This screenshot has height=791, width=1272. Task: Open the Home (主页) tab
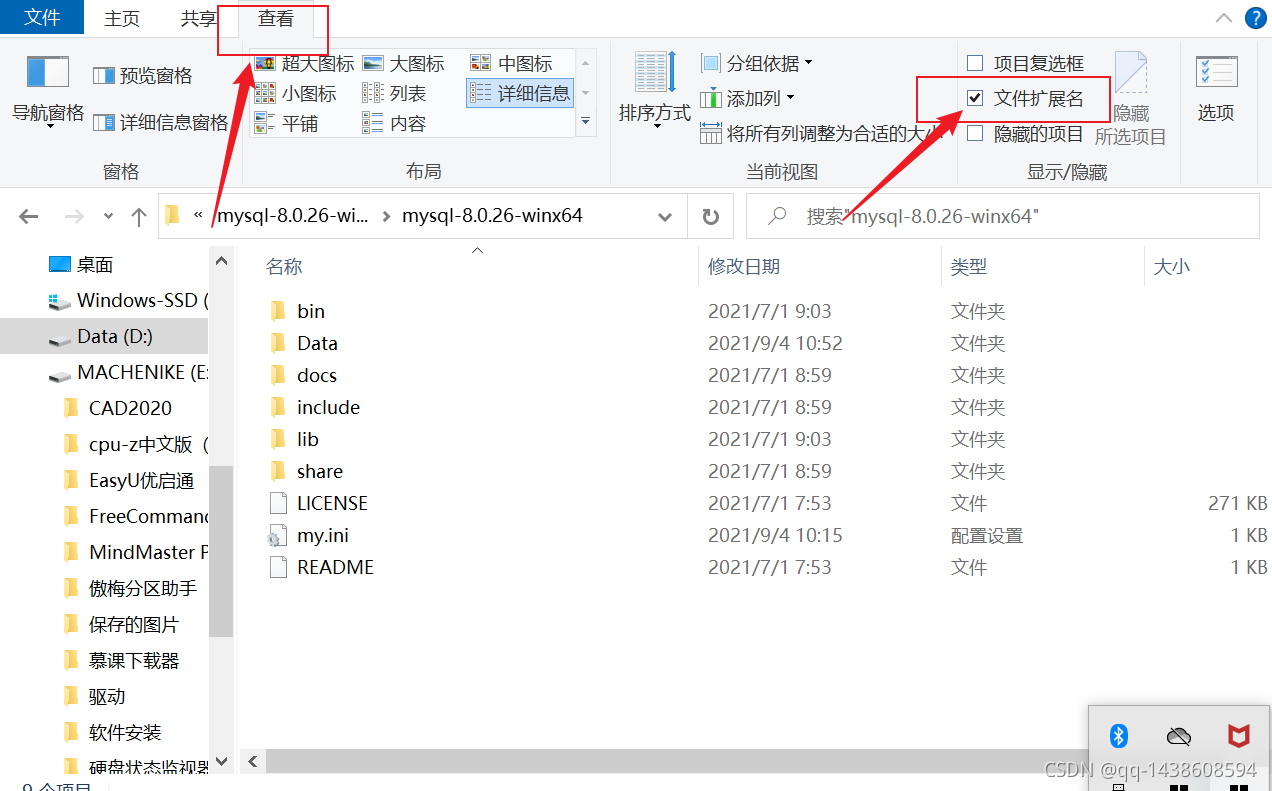click(122, 18)
